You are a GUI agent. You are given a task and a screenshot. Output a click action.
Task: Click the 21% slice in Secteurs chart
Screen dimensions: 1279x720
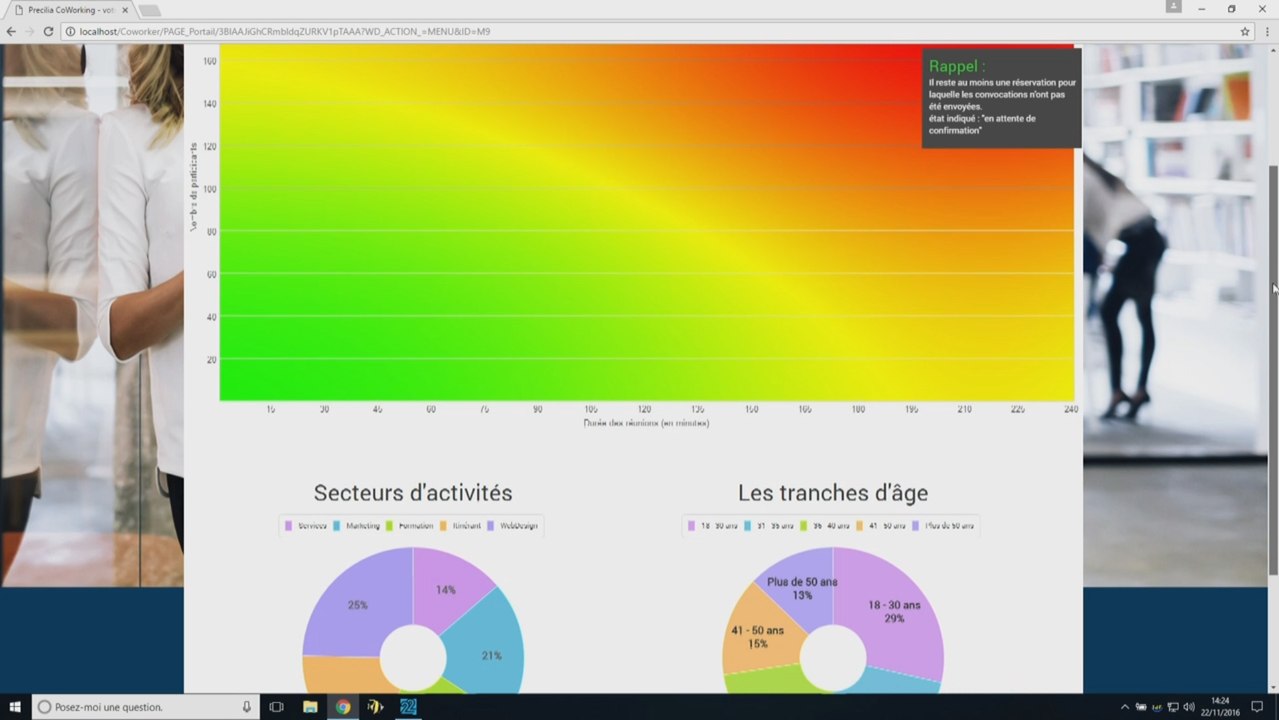[x=490, y=655]
